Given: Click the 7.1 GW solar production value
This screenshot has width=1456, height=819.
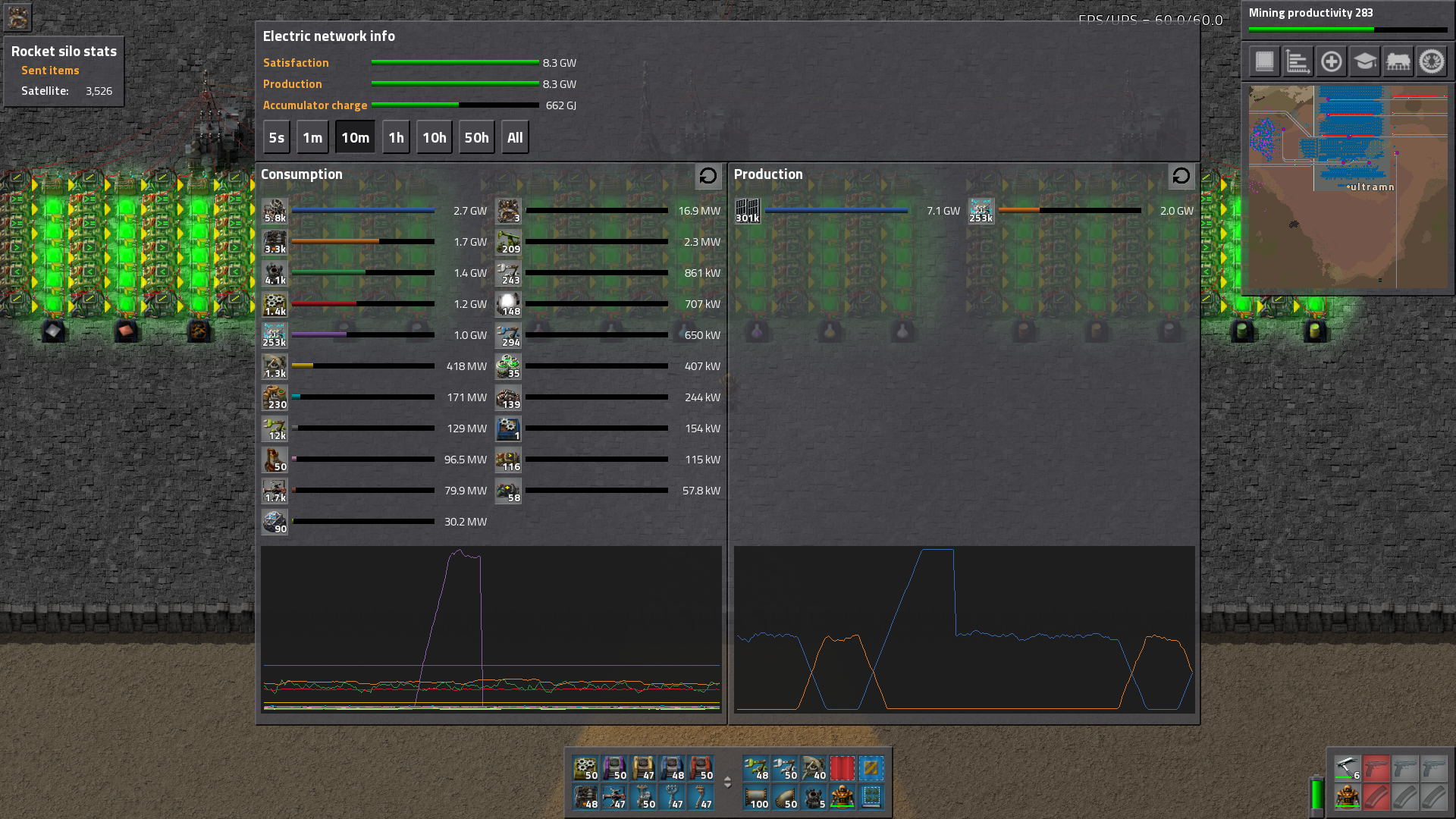Looking at the screenshot, I should tap(943, 211).
